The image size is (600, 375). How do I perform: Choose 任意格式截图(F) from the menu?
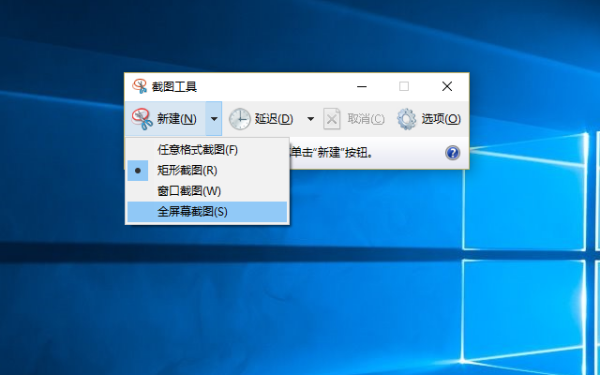(207, 150)
